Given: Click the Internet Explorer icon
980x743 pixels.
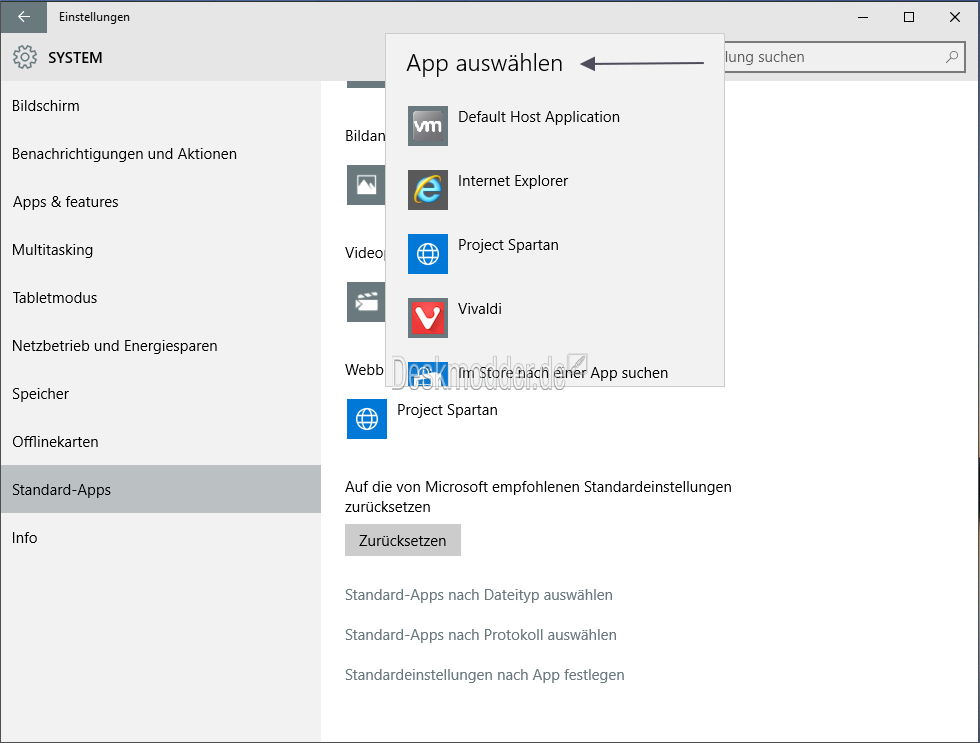Looking at the screenshot, I should pyautogui.click(x=428, y=189).
